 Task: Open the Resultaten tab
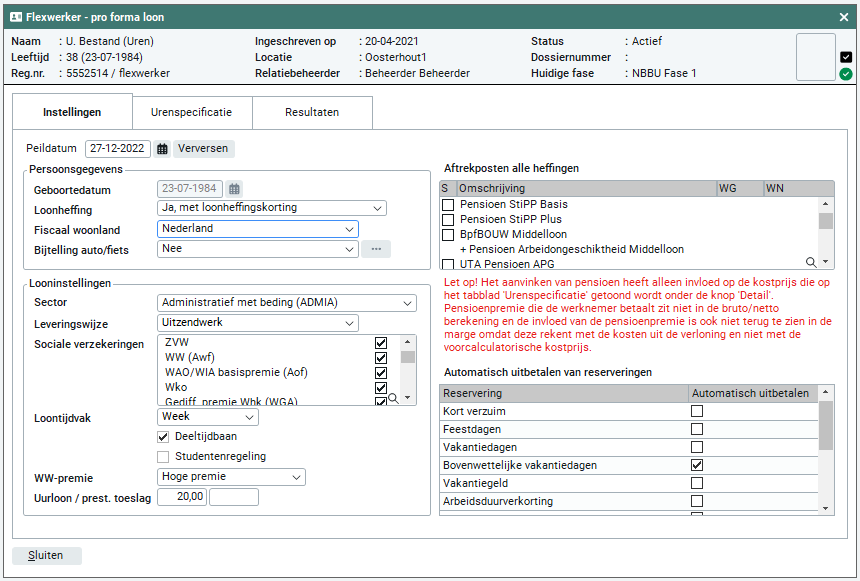tap(312, 113)
